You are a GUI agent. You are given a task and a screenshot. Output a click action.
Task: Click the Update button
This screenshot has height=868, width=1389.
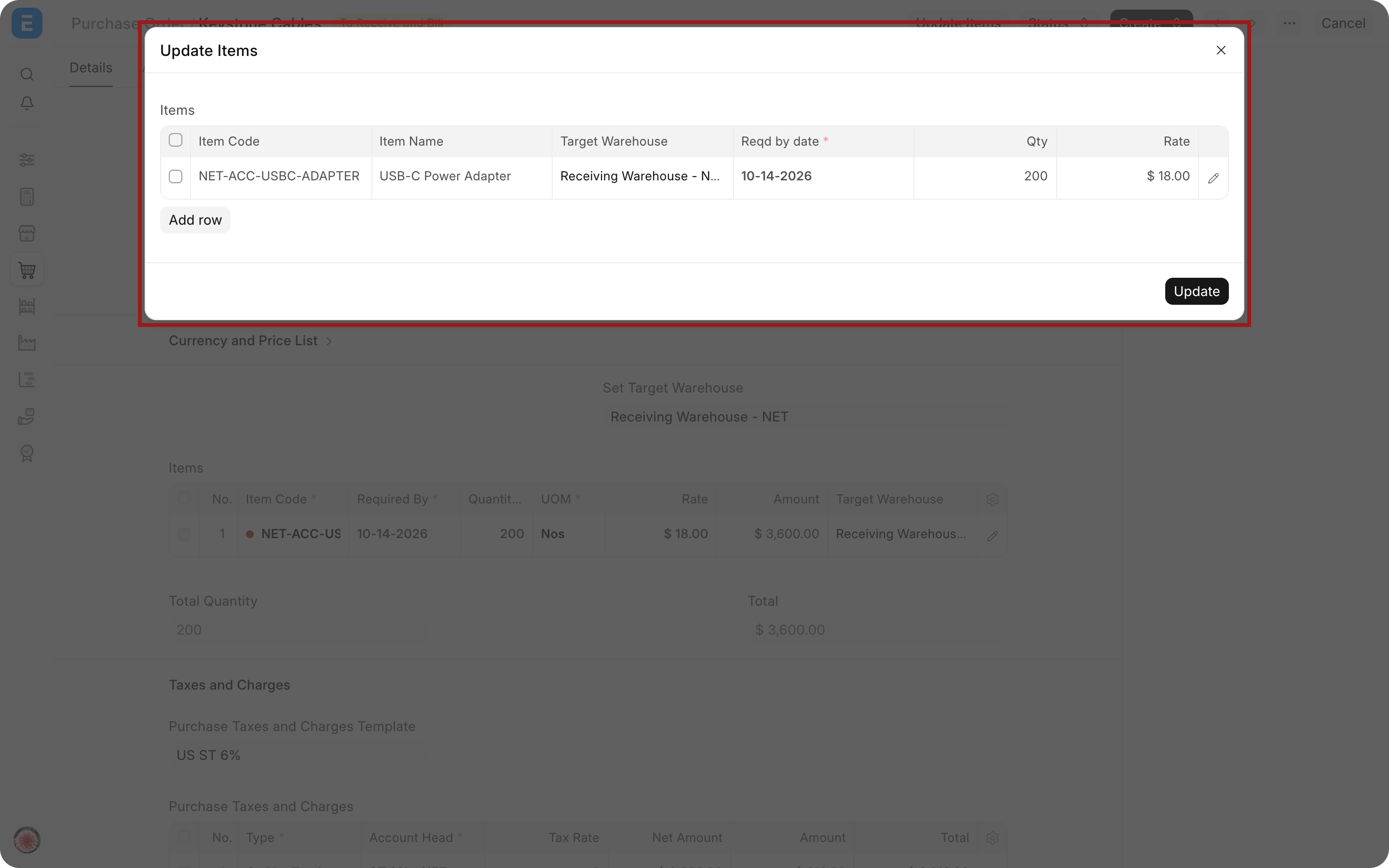(x=1196, y=291)
